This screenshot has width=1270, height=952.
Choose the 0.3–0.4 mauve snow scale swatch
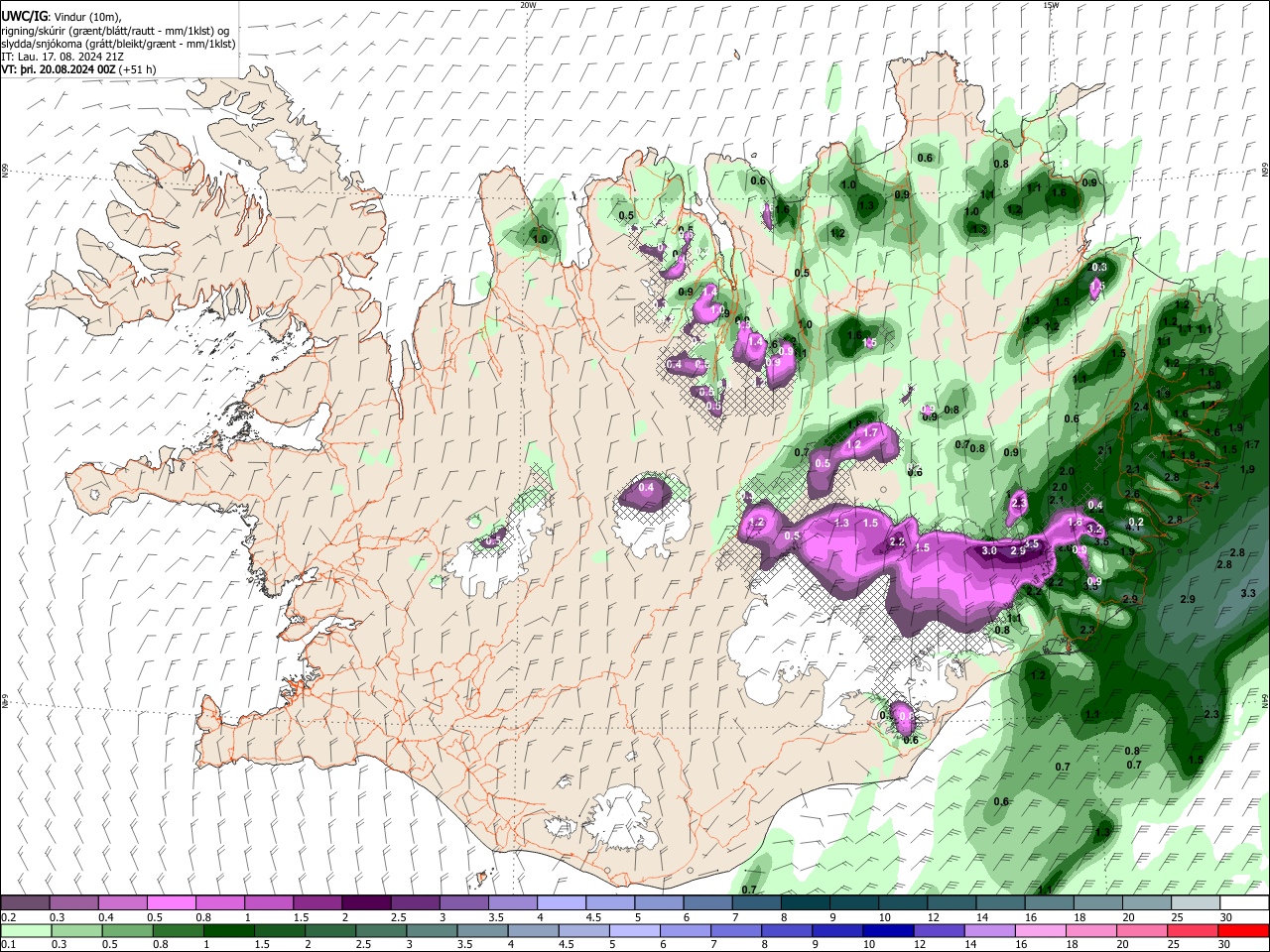(73, 903)
